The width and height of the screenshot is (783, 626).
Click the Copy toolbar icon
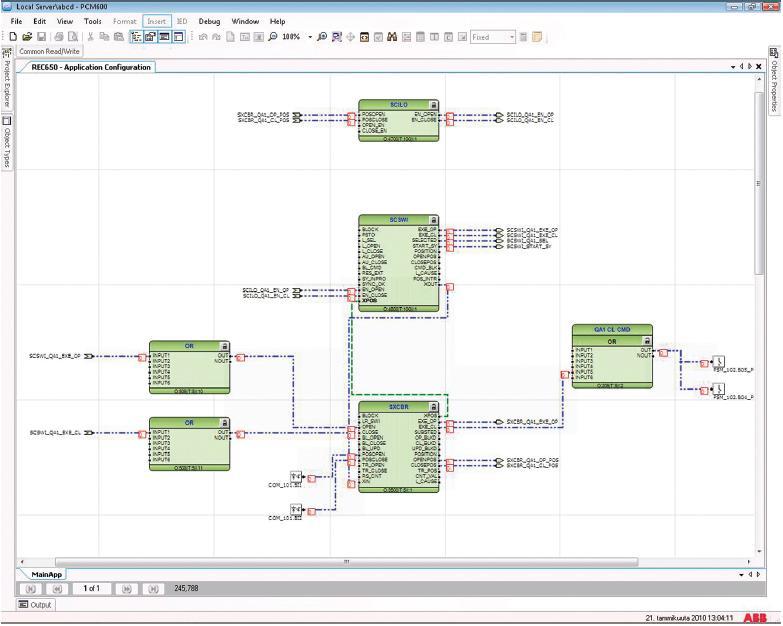tap(104, 36)
